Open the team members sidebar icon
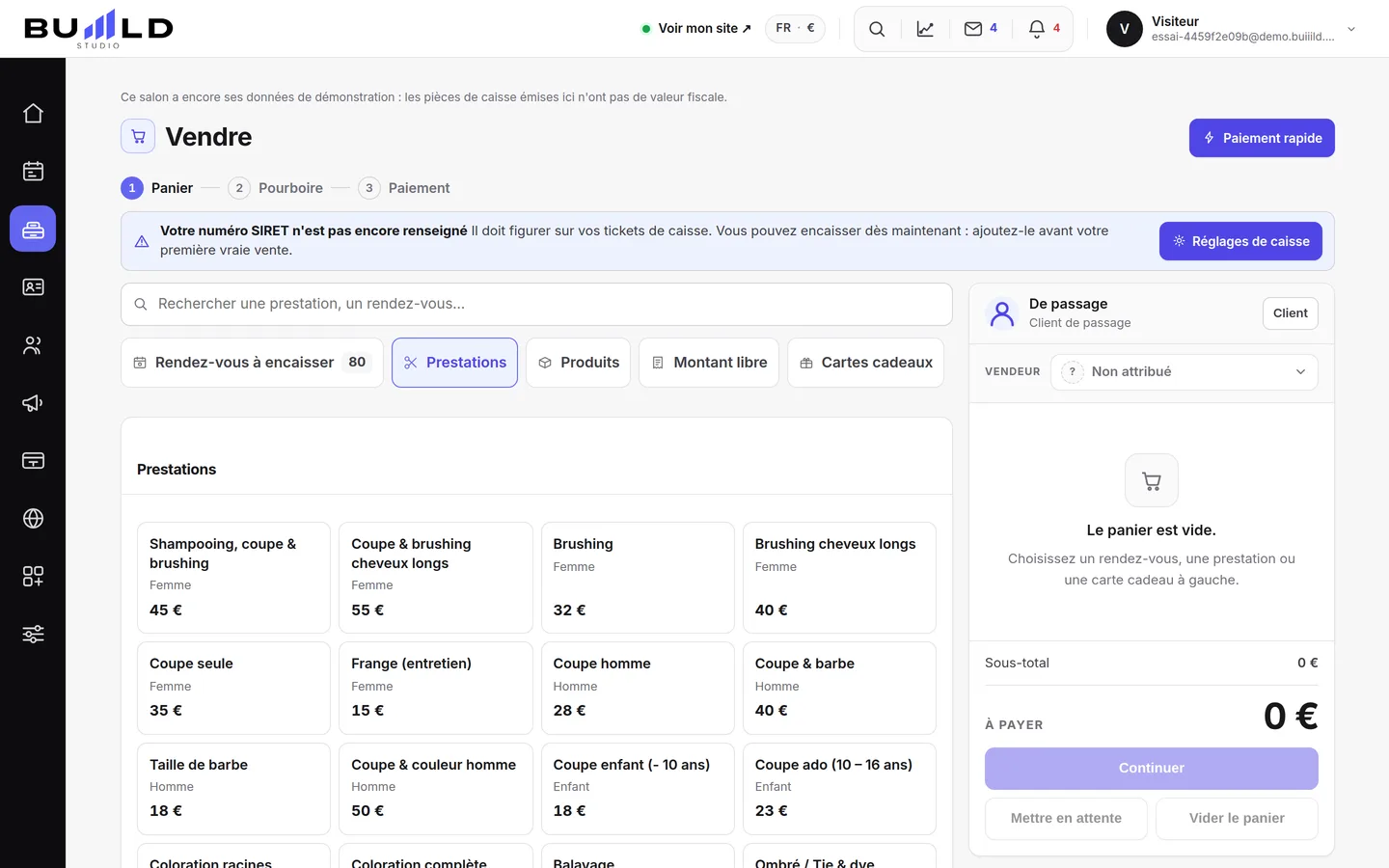Screen dimensions: 1389x868 (x=33, y=345)
